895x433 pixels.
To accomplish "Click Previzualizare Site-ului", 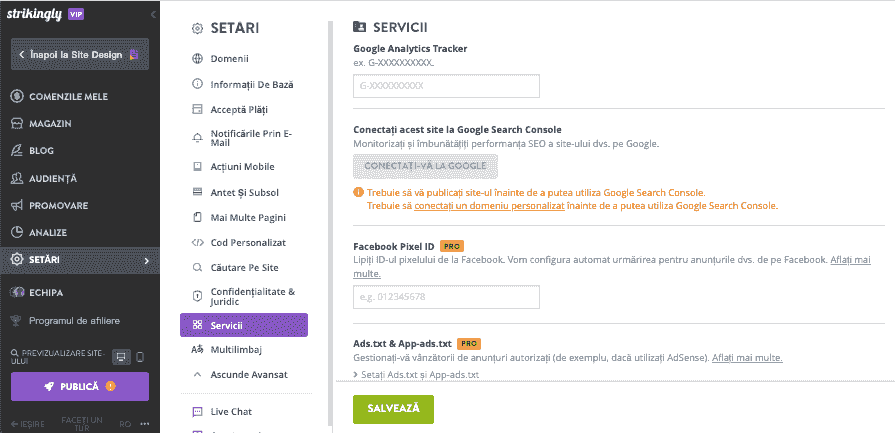I will click(58, 357).
